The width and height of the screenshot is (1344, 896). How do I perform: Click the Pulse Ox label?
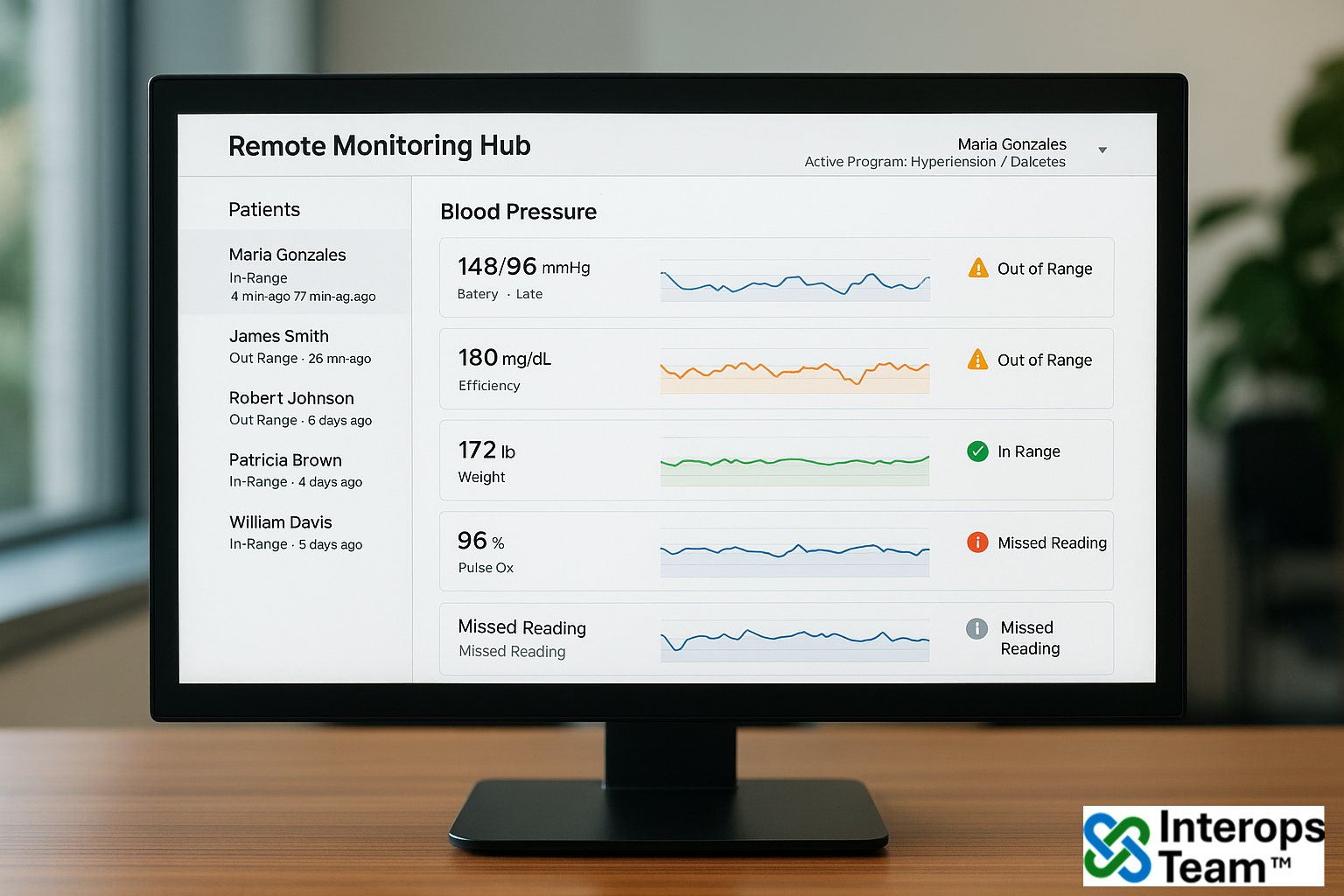[x=486, y=568]
